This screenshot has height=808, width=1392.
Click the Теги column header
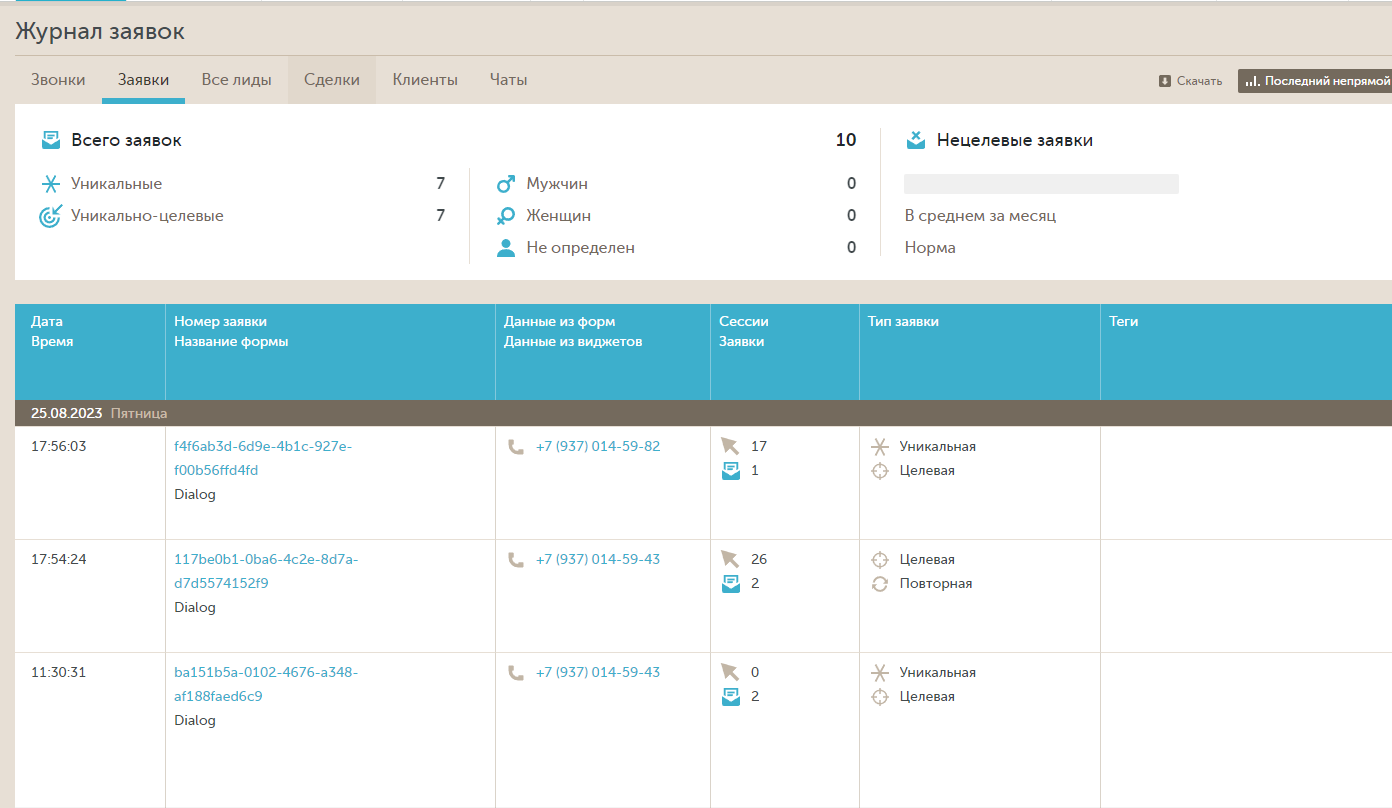(x=1246, y=352)
